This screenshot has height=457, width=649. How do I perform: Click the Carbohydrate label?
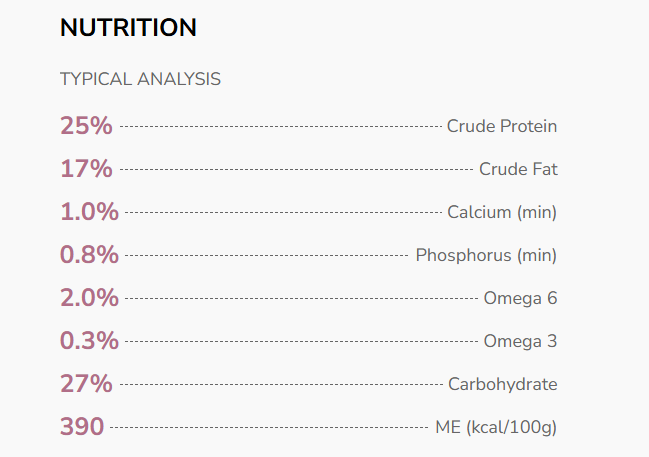pos(502,384)
